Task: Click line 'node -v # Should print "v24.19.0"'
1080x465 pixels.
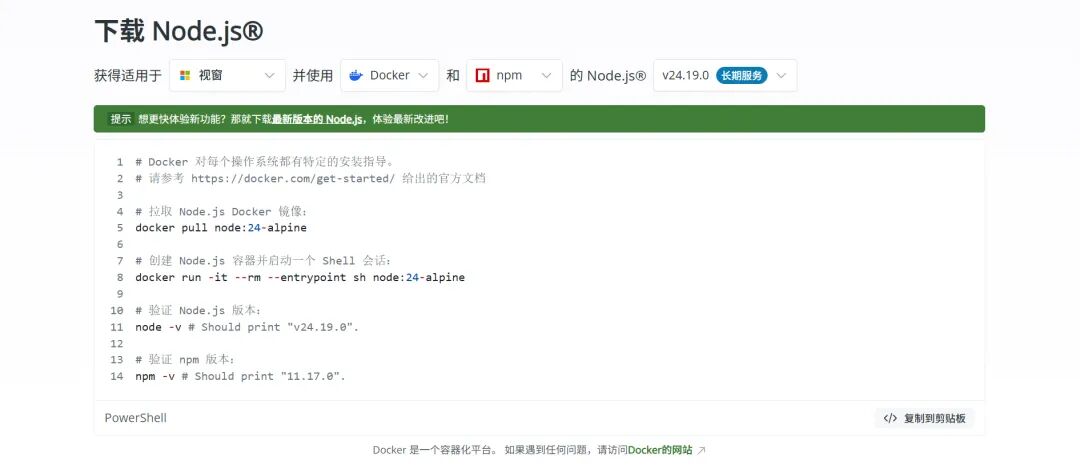Action: click(x=247, y=327)
